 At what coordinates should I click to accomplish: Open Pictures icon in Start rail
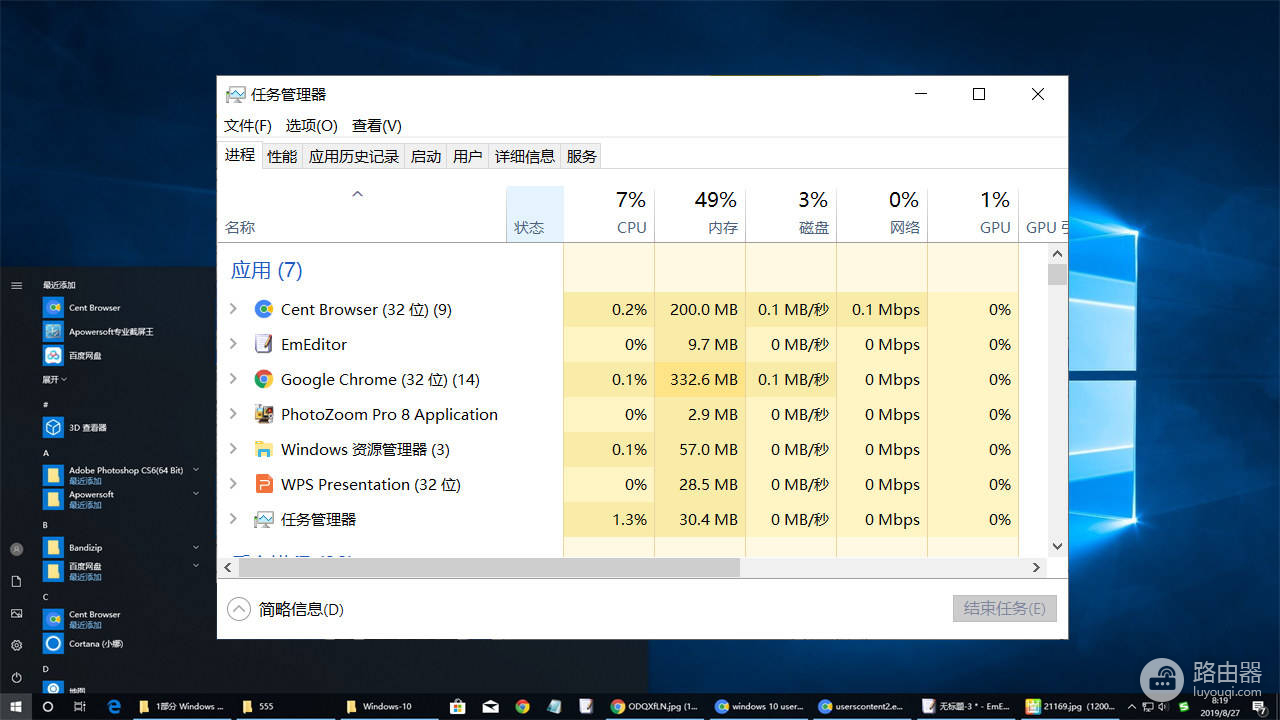pyautogui.click(x=16, y=613)
